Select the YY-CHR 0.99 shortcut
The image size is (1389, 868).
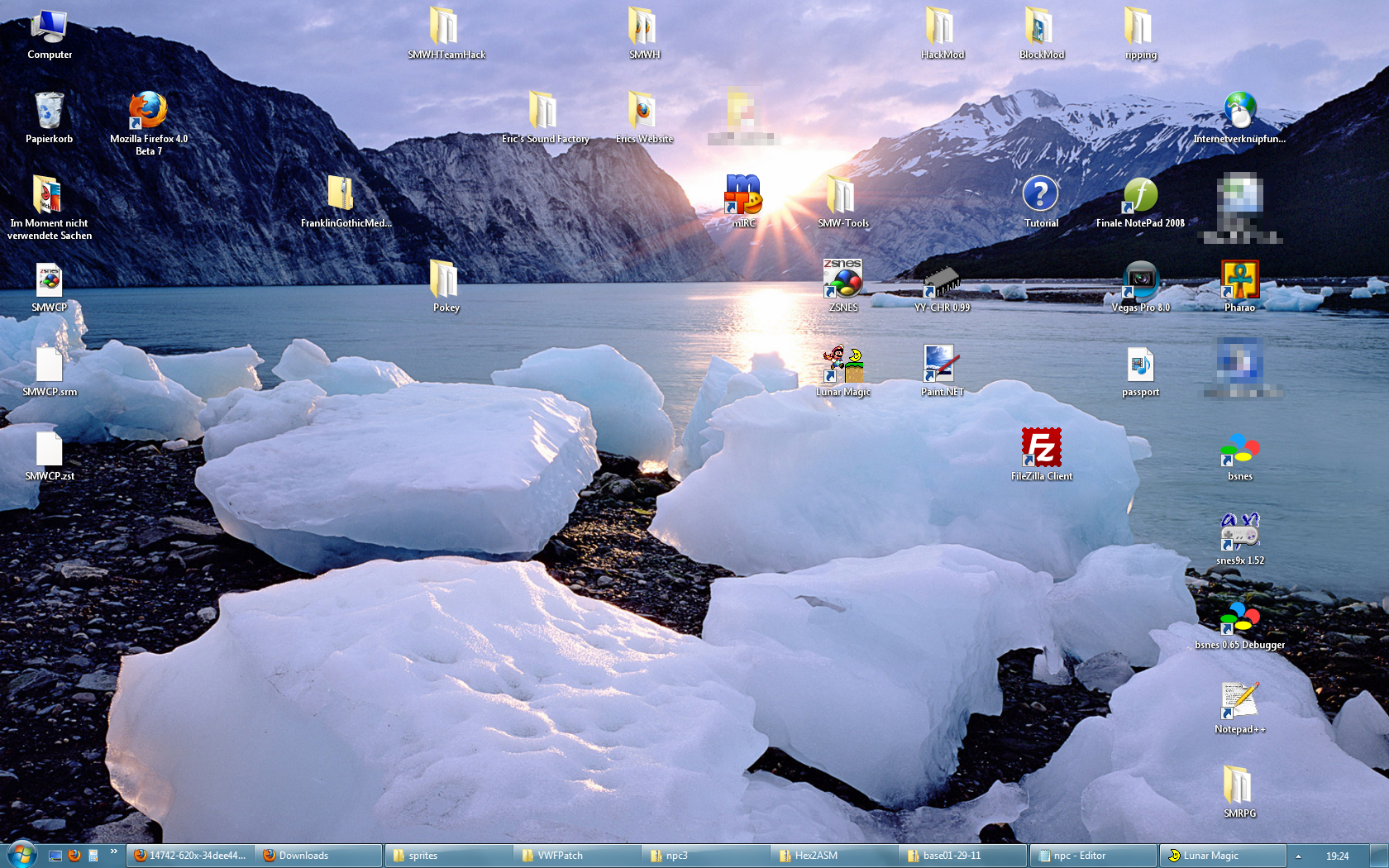[942, 287]
